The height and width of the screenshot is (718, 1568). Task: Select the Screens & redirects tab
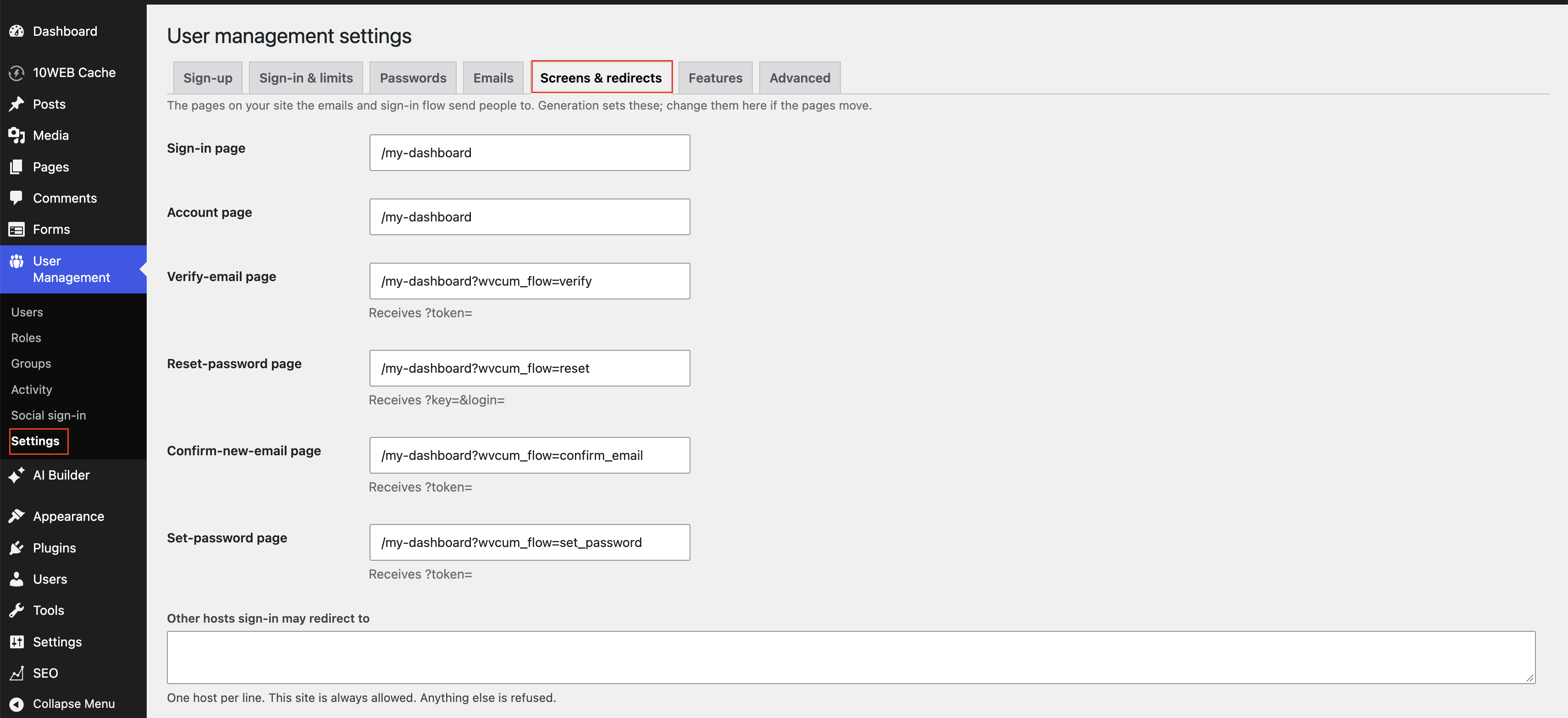601,78
